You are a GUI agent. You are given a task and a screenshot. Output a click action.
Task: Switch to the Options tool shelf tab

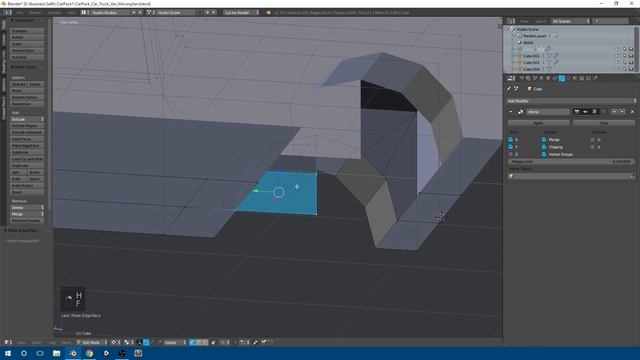point(4,84)
